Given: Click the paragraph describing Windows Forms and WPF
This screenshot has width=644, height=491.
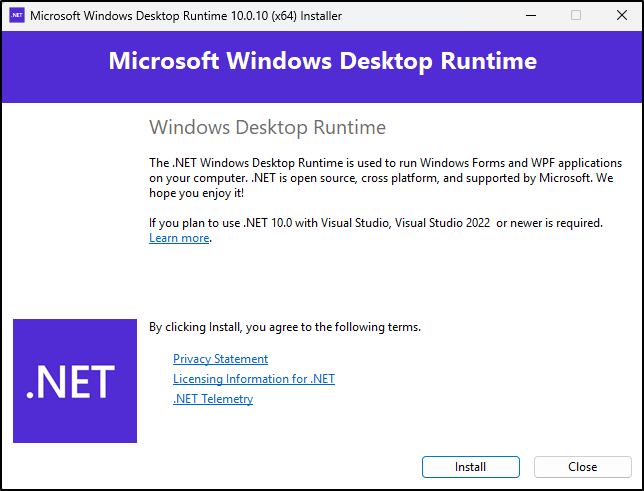Looking at the screenshot, I should click(x=385, y=178).
